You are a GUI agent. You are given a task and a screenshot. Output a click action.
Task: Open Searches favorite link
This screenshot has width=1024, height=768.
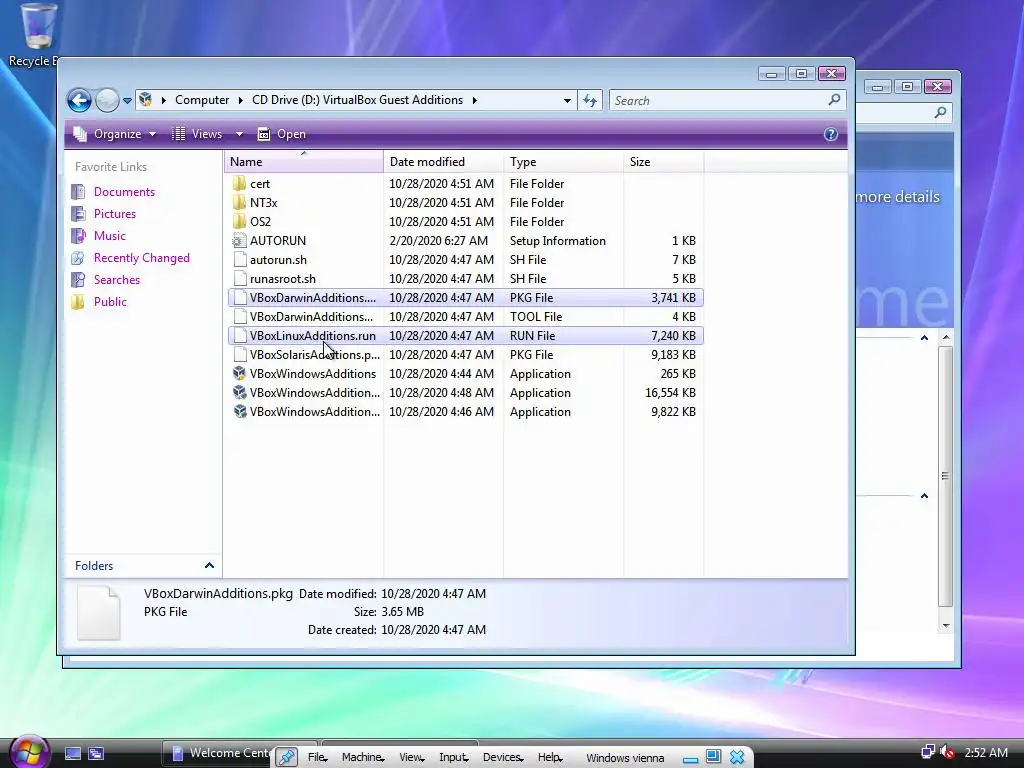(x=117, y=280)
